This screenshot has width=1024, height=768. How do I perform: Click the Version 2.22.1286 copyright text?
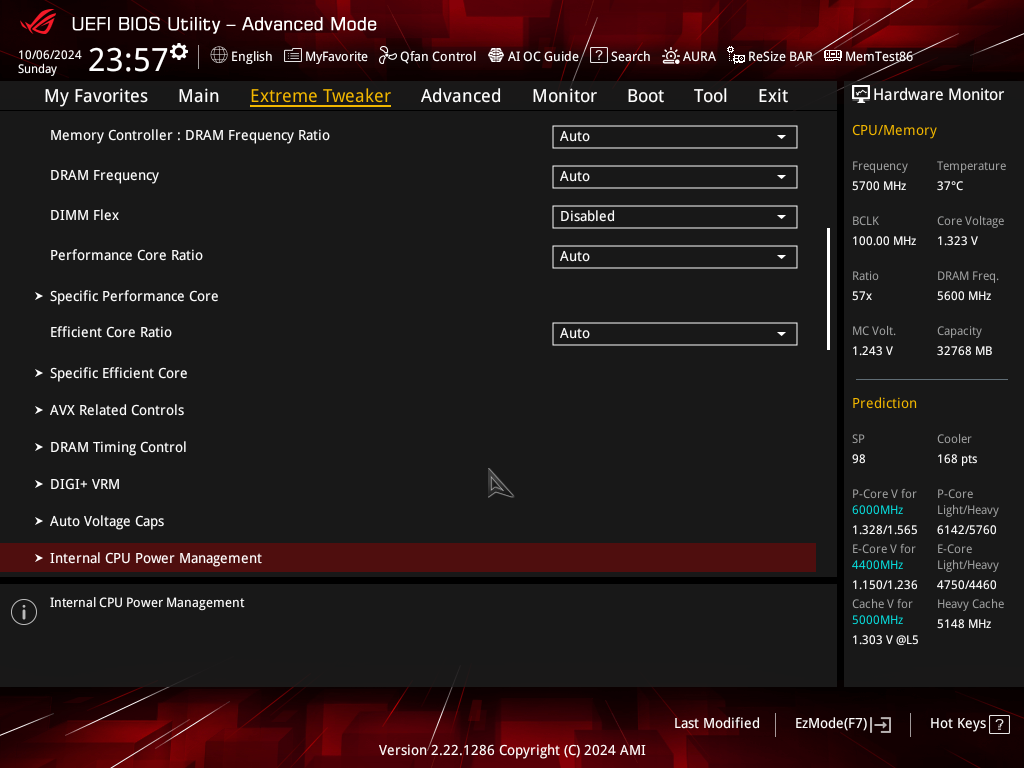pyautogui.click(x=512, y=750)
